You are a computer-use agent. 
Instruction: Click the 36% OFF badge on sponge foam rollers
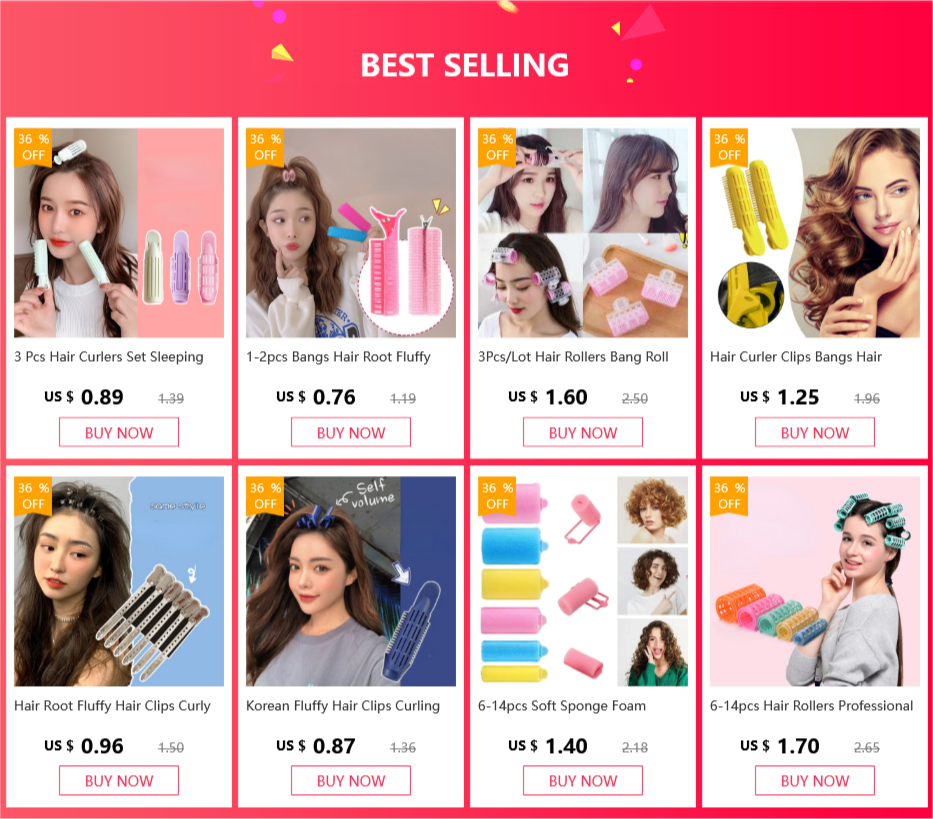click(x=497, y=496)
